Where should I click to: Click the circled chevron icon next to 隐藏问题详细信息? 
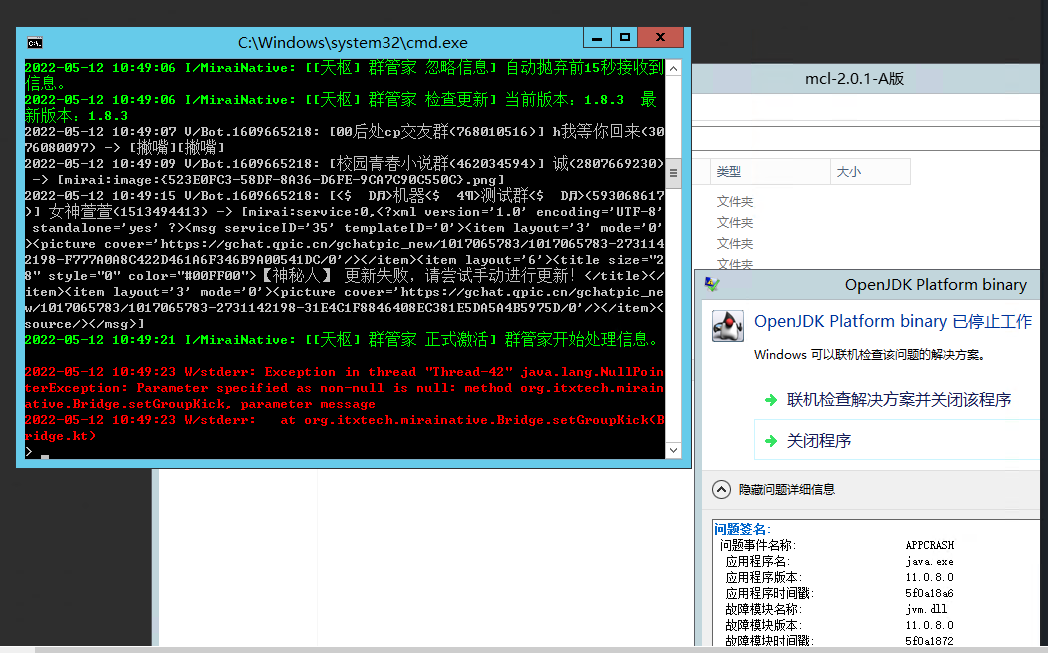pos(721,489)
